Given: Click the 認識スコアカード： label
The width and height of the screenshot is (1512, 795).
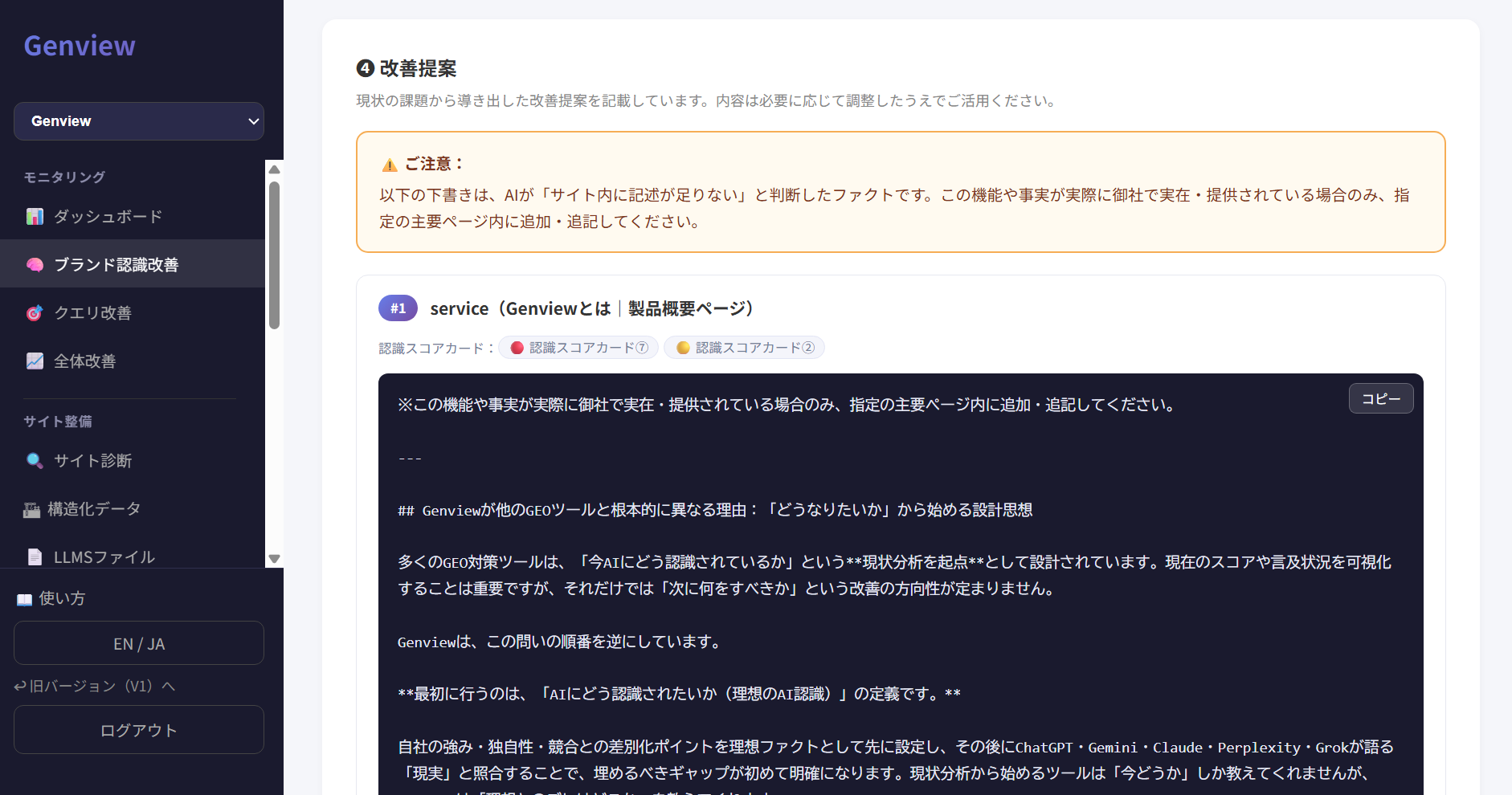Looking at the screenshot, I should pos(436,349).
